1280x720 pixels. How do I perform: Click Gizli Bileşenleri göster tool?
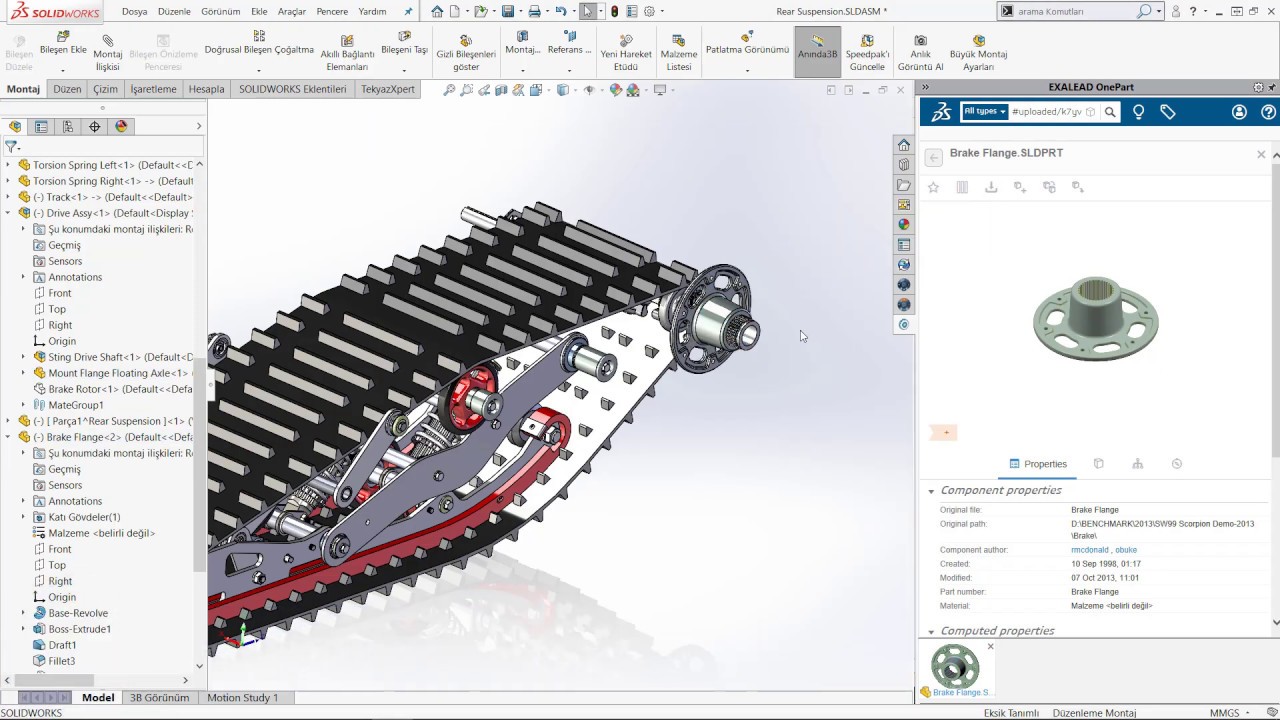point(466,54)
